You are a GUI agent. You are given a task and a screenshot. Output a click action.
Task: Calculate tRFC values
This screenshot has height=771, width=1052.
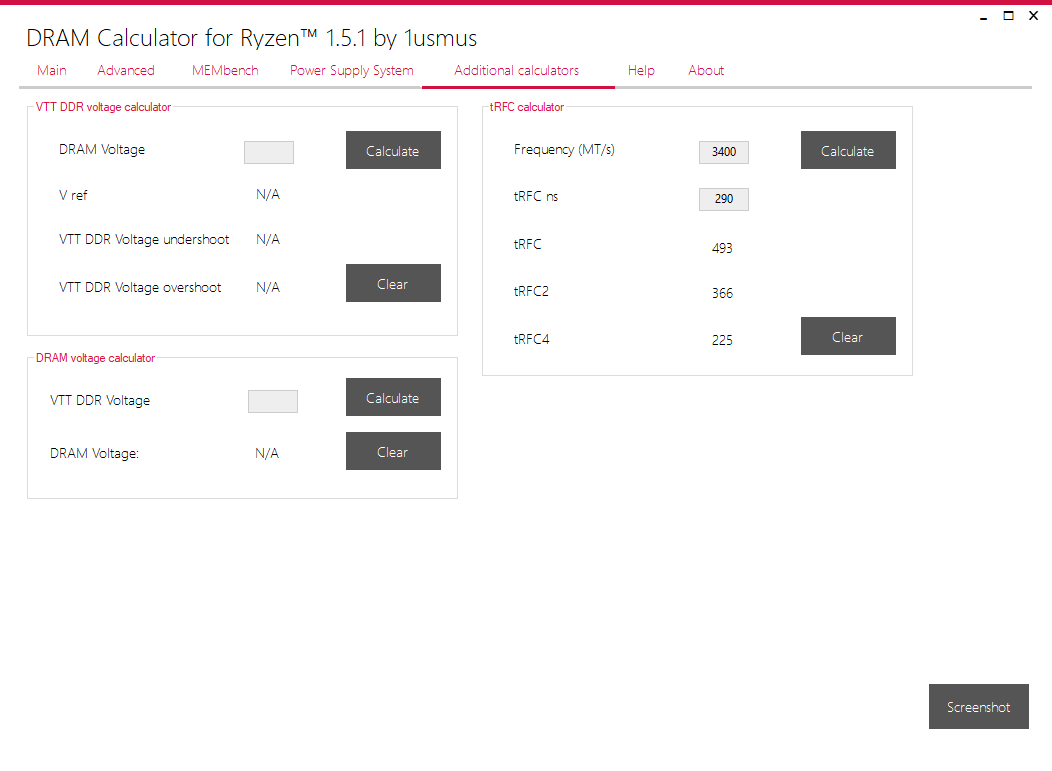coord(848,150)
